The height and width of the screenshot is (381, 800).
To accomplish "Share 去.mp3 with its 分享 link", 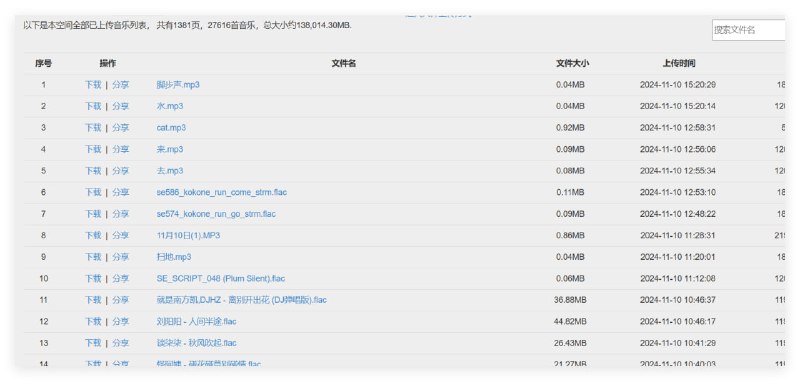I will 121,170.
